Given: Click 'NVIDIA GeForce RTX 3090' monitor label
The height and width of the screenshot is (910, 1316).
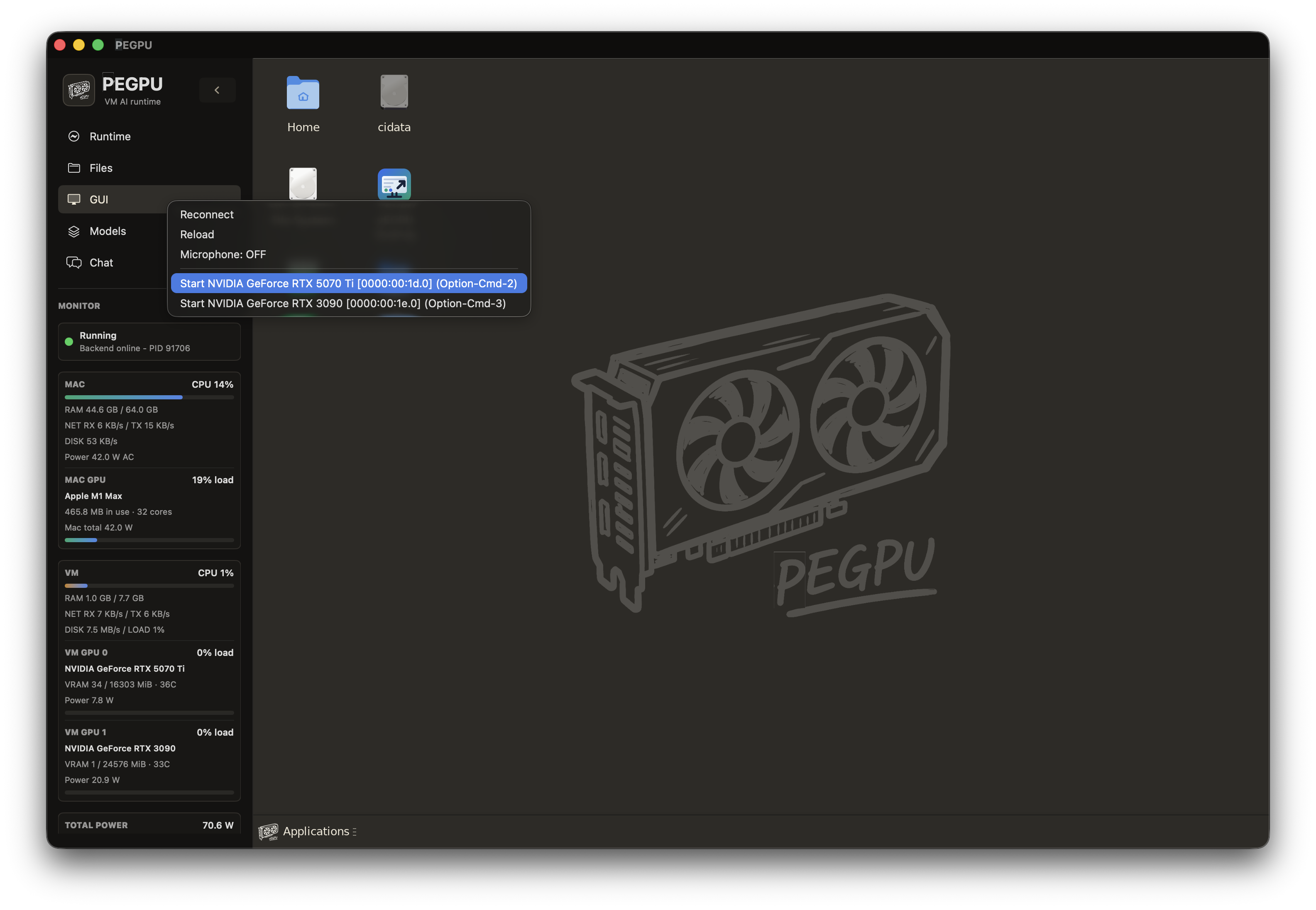Looking at the screenshot, I should click(120, 748).
